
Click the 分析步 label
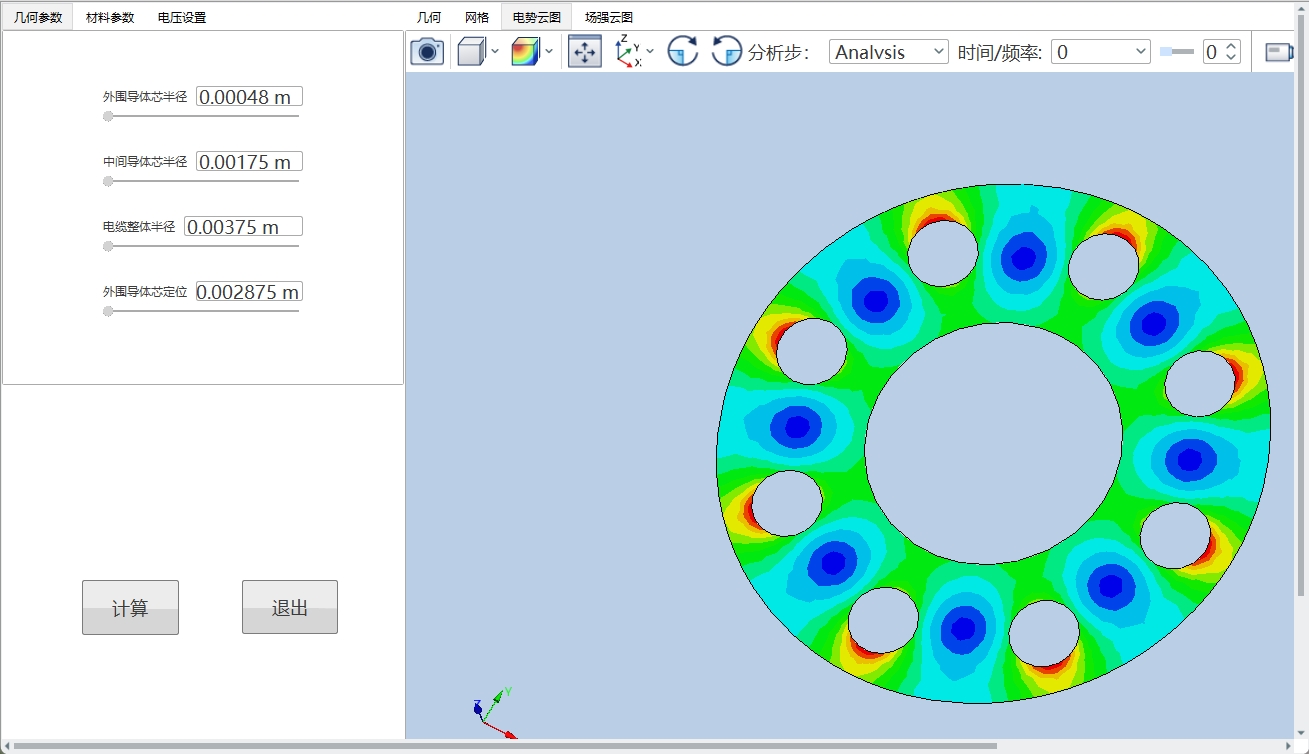pos(779,52)
